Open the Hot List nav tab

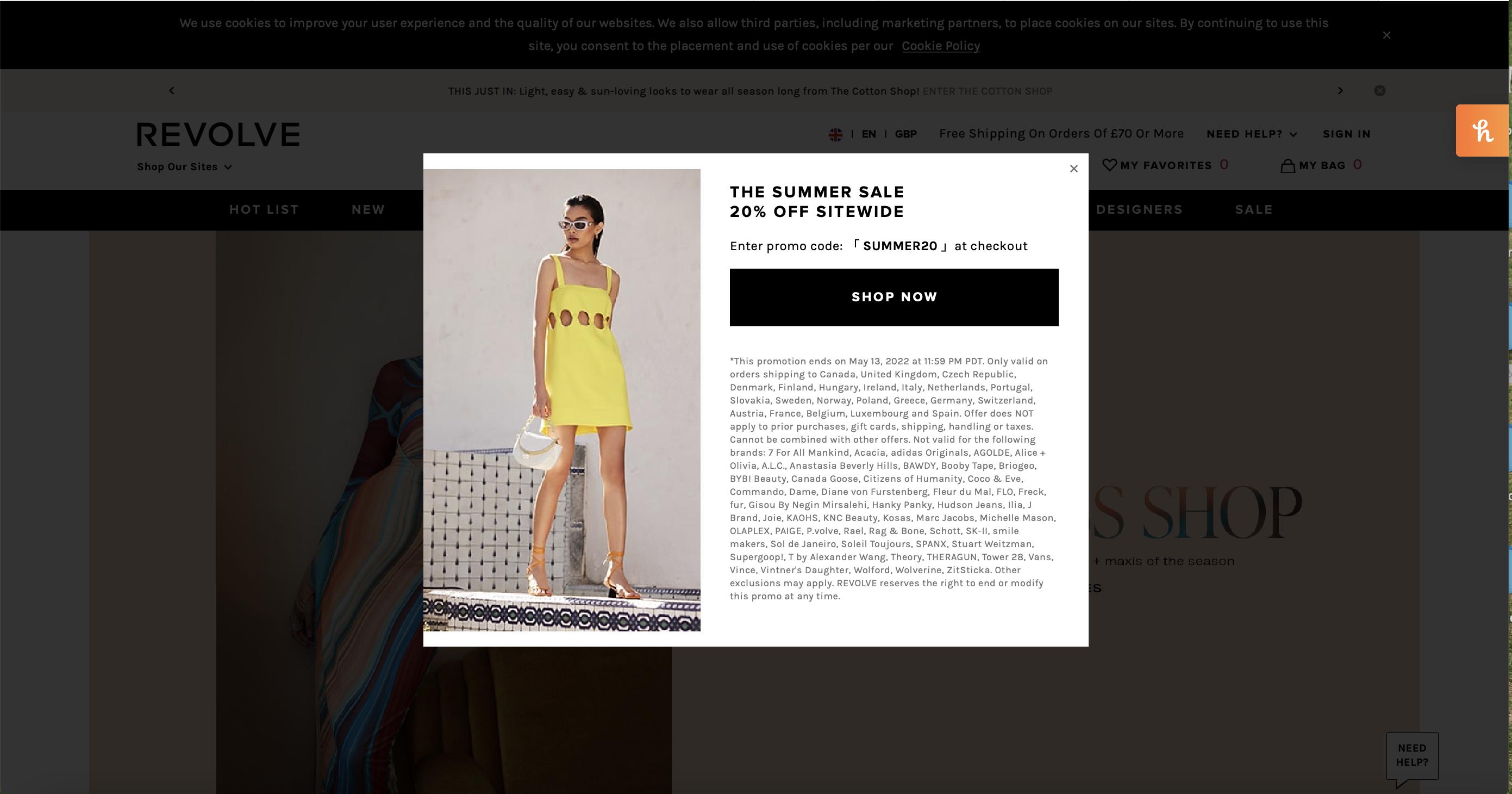coord(264,210)
